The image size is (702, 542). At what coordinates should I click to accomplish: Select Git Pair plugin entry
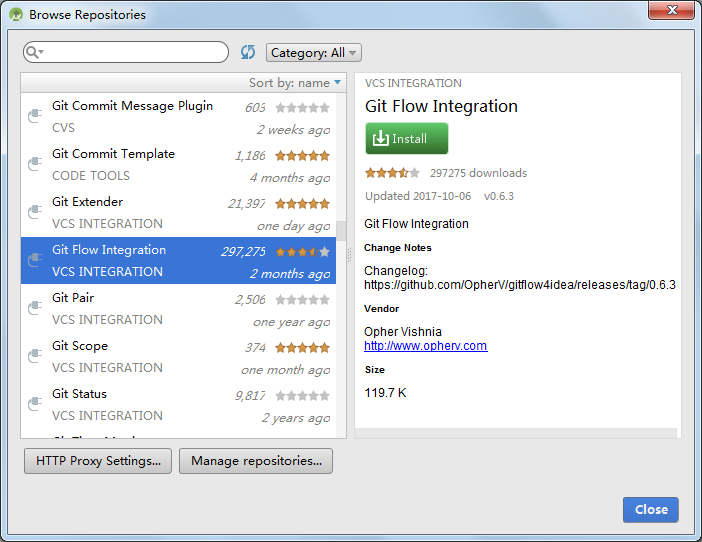coord(178,309)
